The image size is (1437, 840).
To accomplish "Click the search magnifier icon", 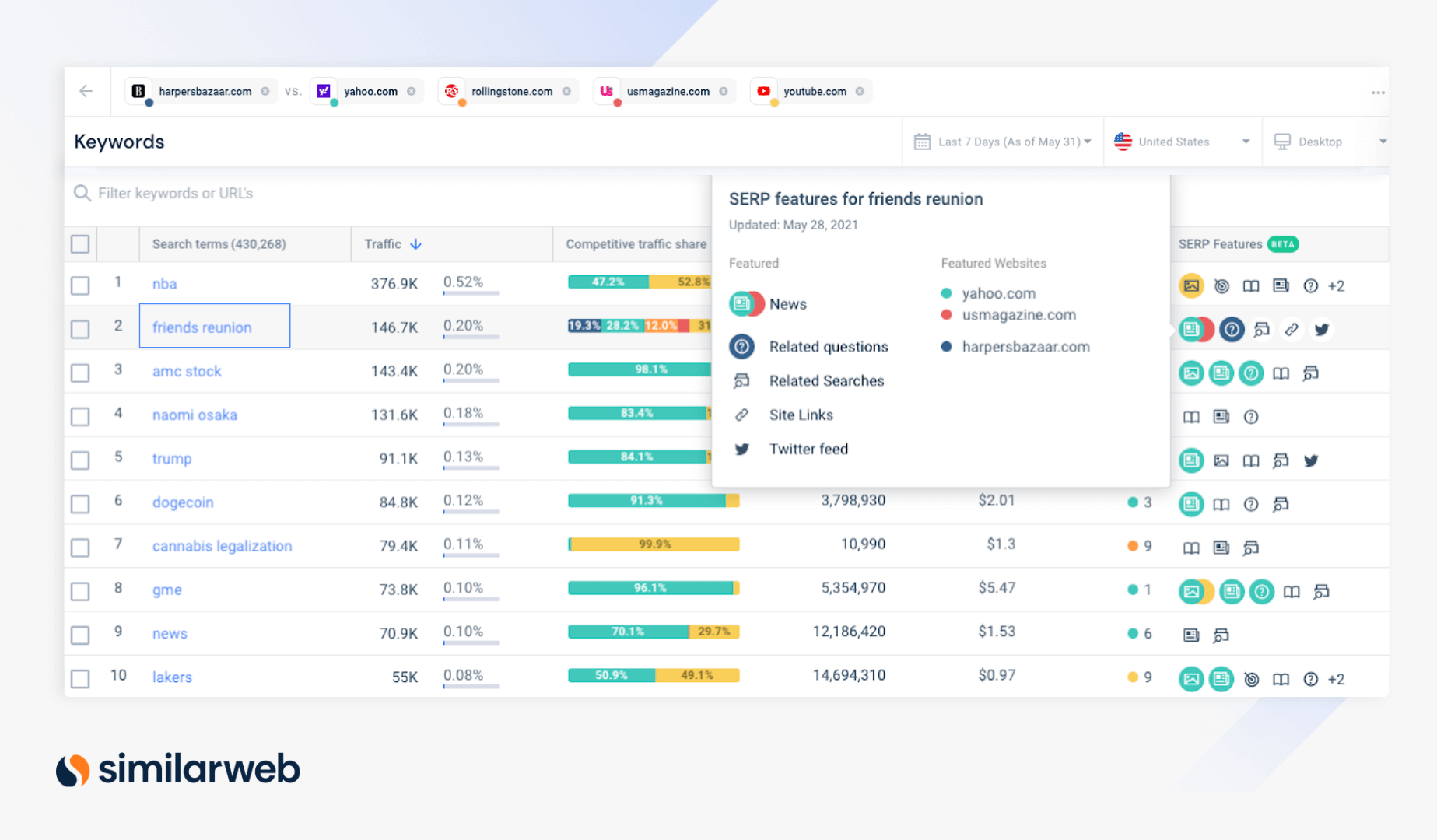I will click(82, 193).
